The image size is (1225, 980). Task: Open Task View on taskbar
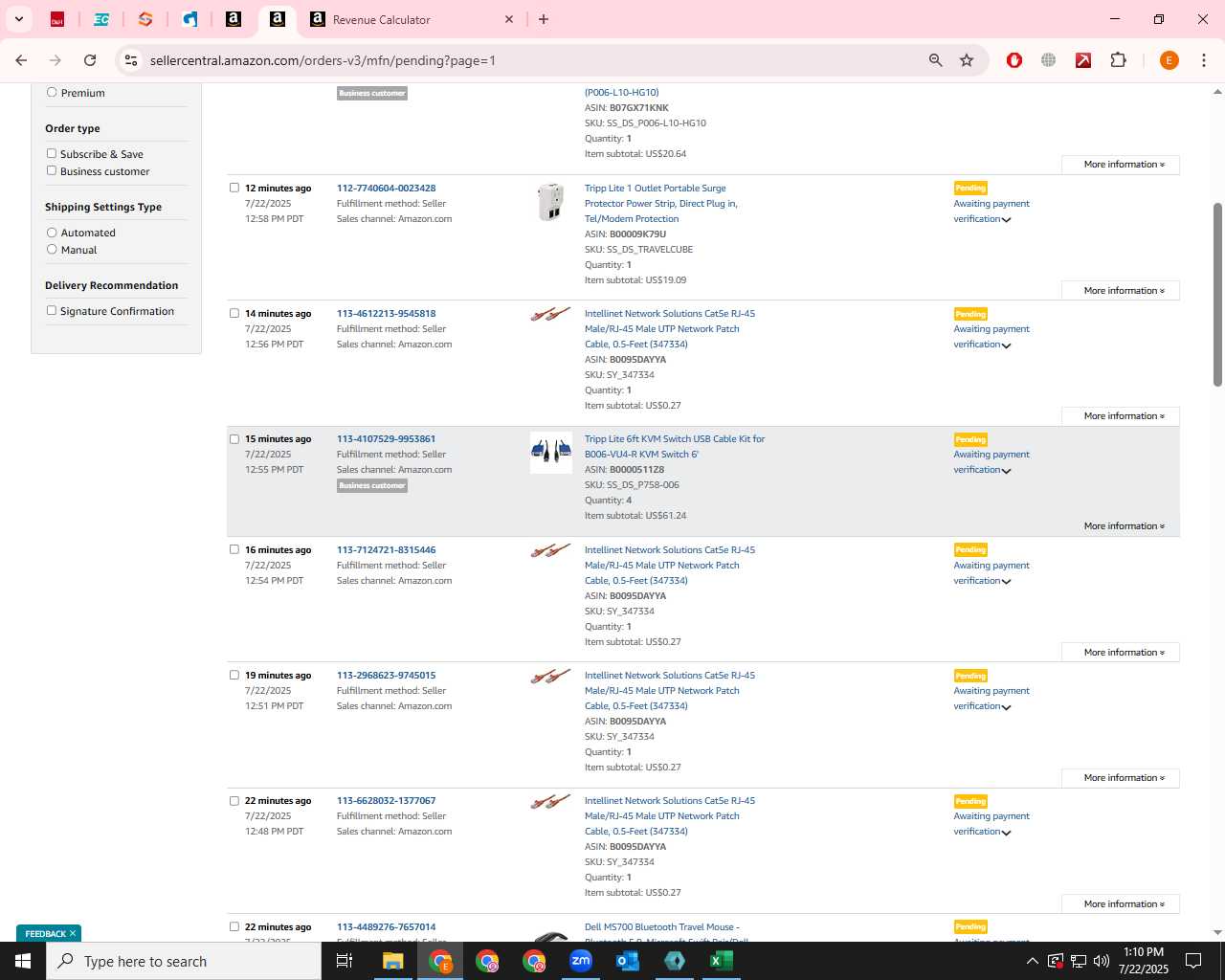coord(345,961)
